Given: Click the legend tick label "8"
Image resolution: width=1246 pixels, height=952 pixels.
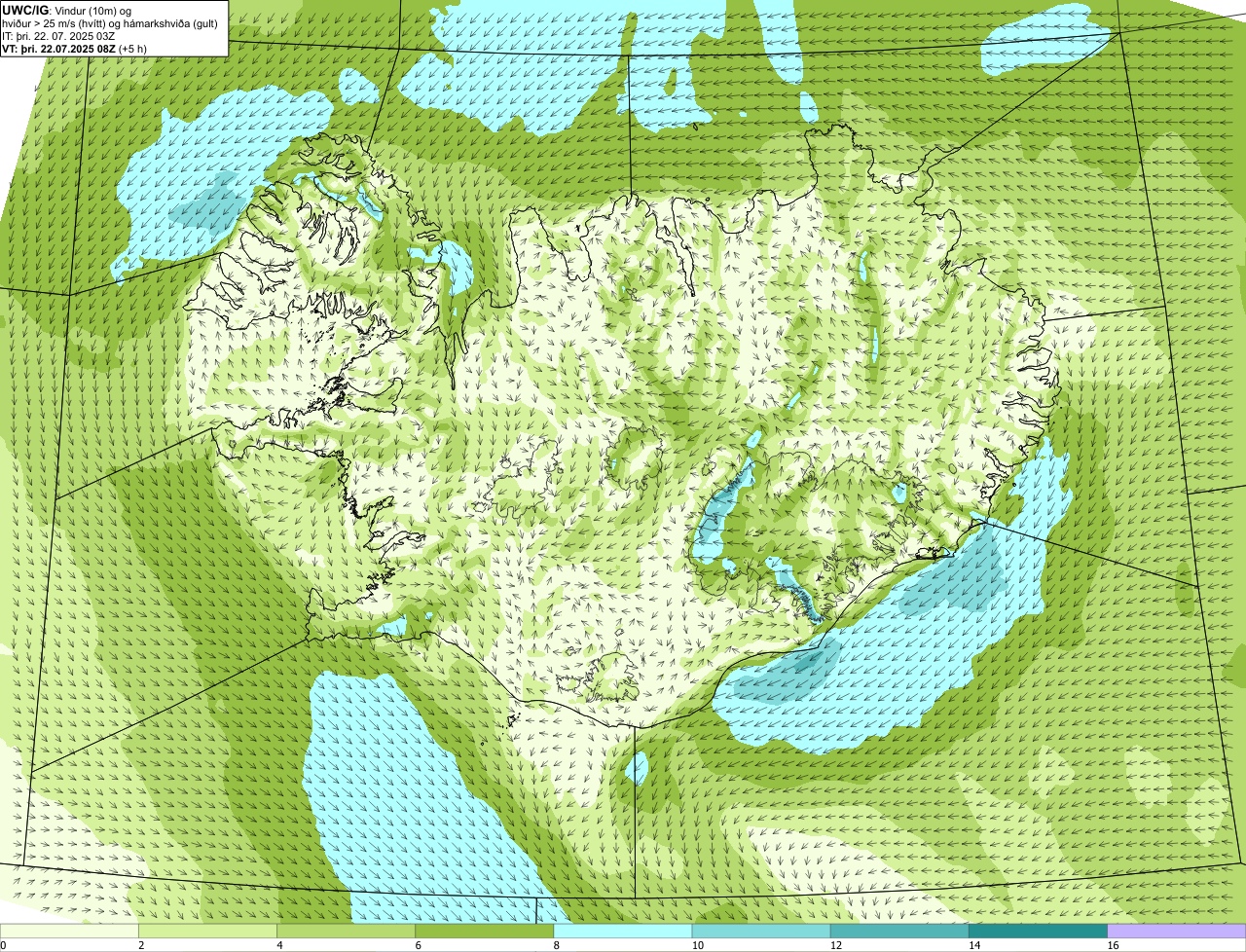Looking at the screenshot, I should pyautogui.click(x=556, y=945).
